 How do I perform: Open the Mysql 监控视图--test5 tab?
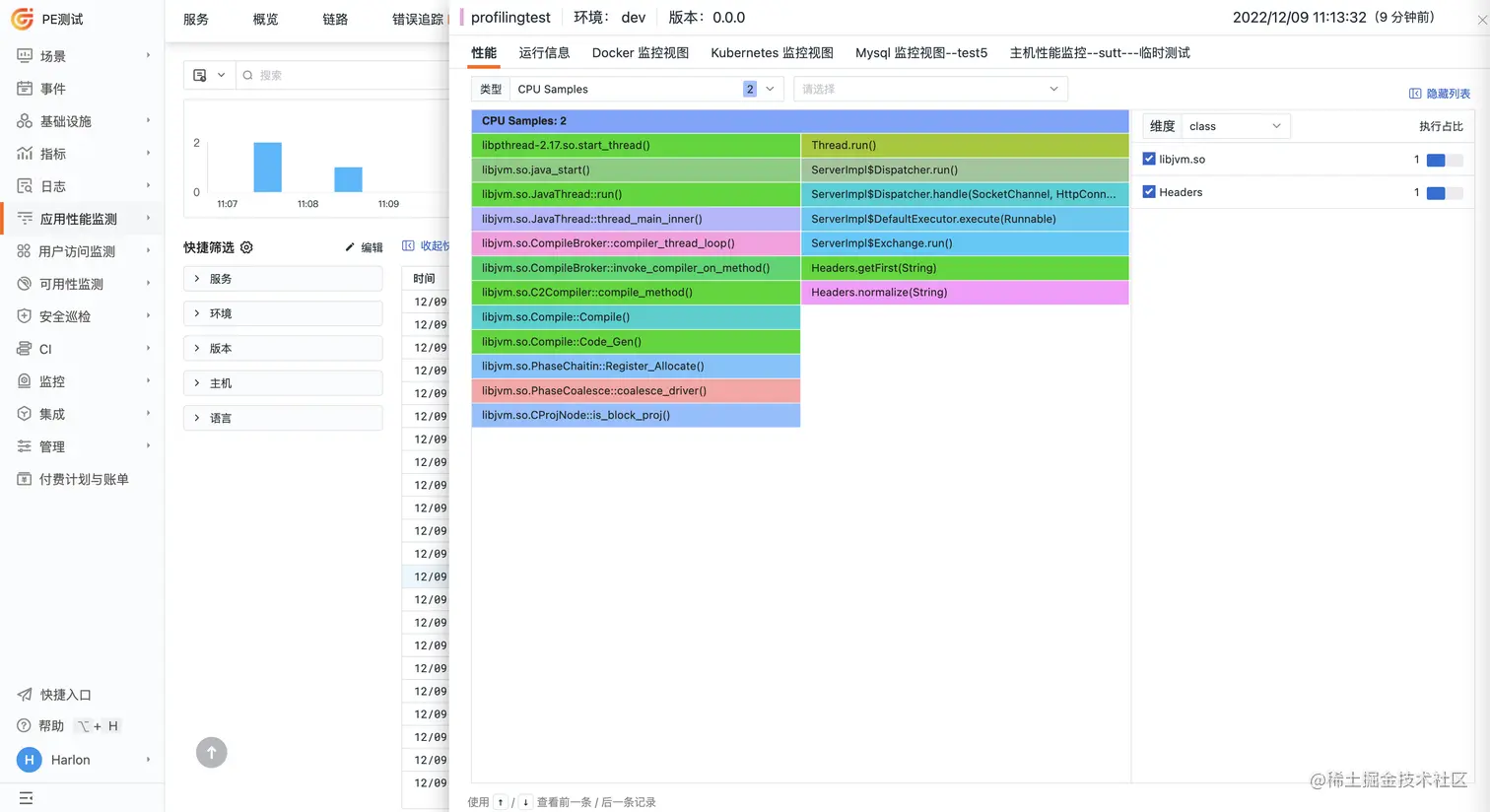[x=921, y=53]
